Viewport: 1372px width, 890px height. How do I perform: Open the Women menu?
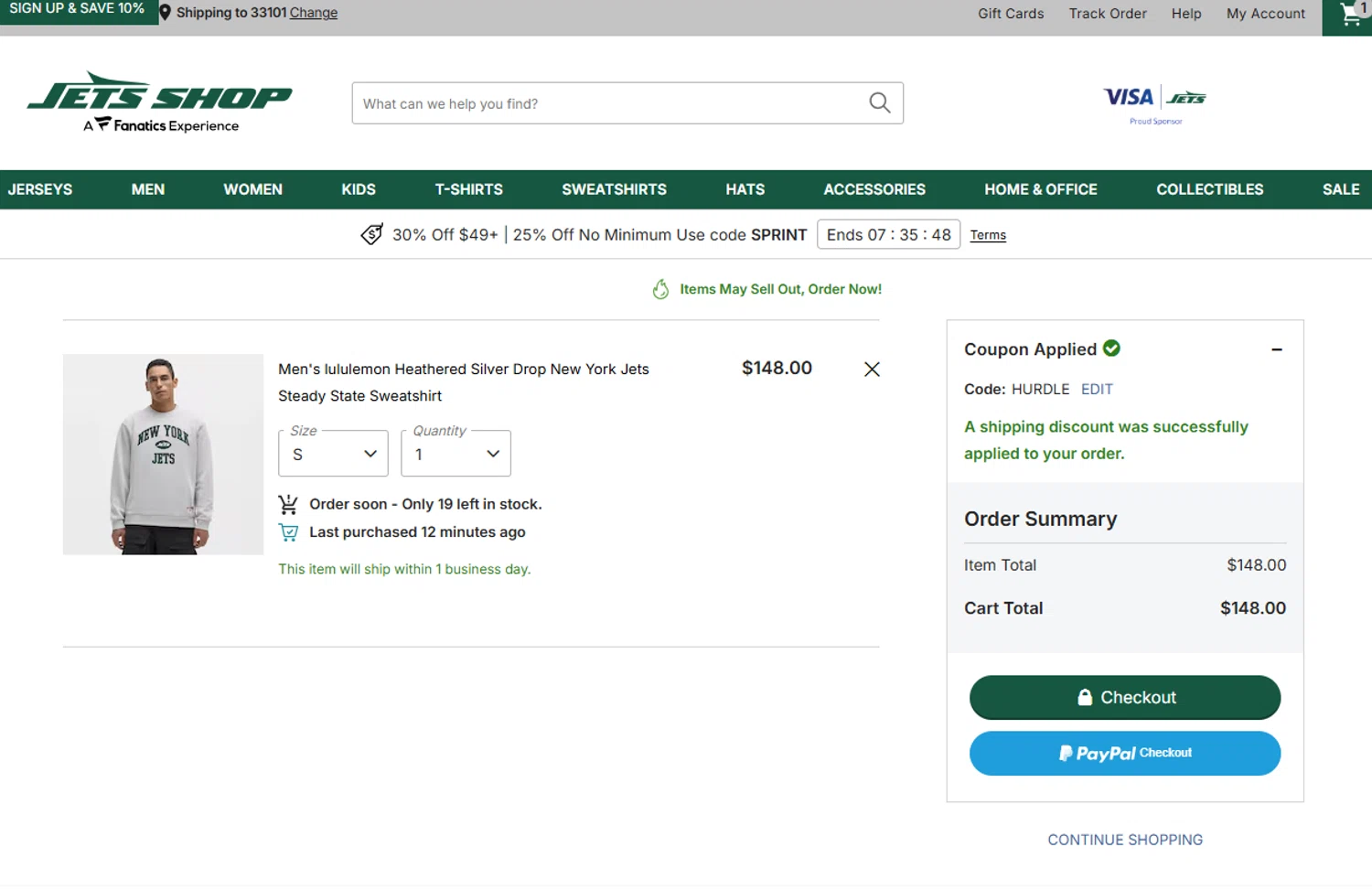tap(253, 189)
